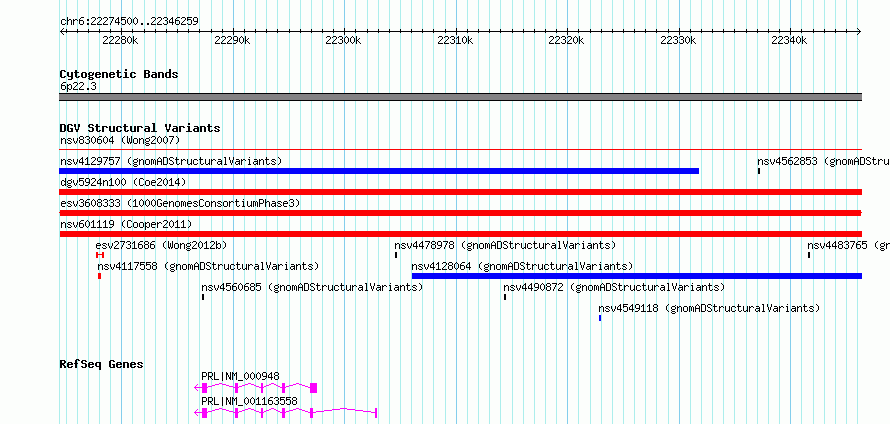The width and height of the screenshot is (890, 424).
Task: Select the black nsv4490872 marker
Action: (x=505, y=297)
